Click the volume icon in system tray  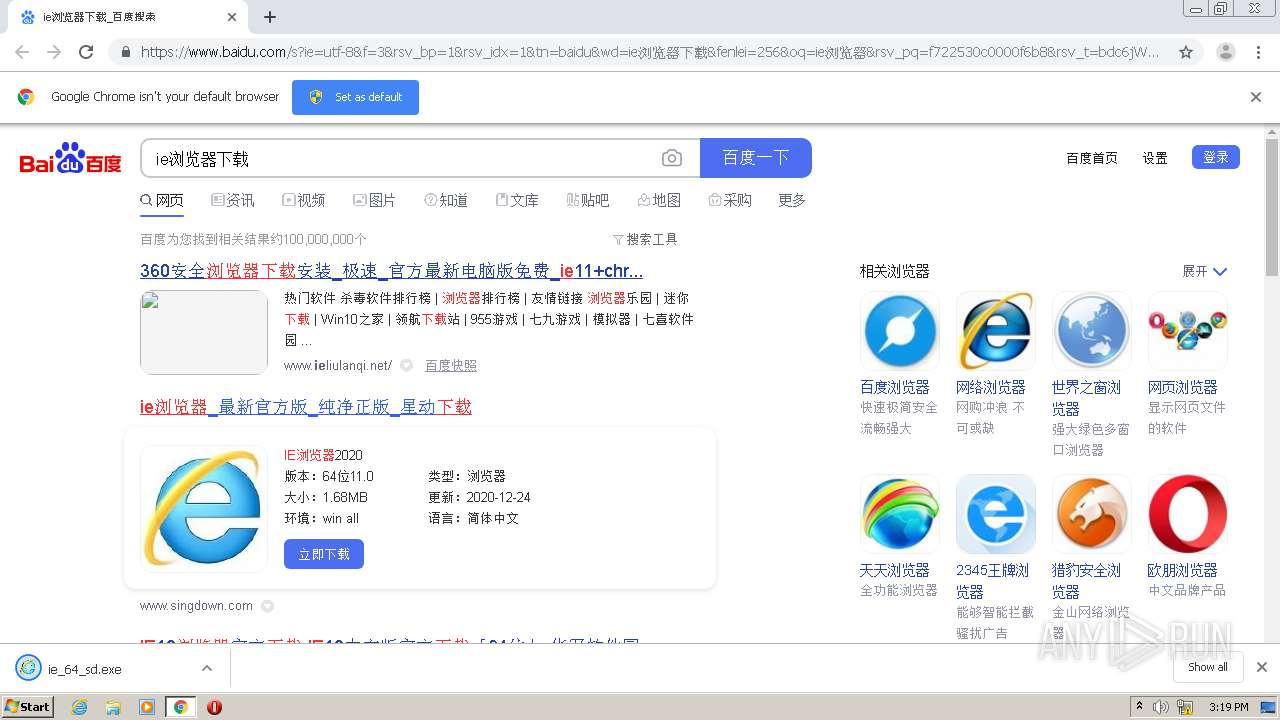coord(1161,707)
